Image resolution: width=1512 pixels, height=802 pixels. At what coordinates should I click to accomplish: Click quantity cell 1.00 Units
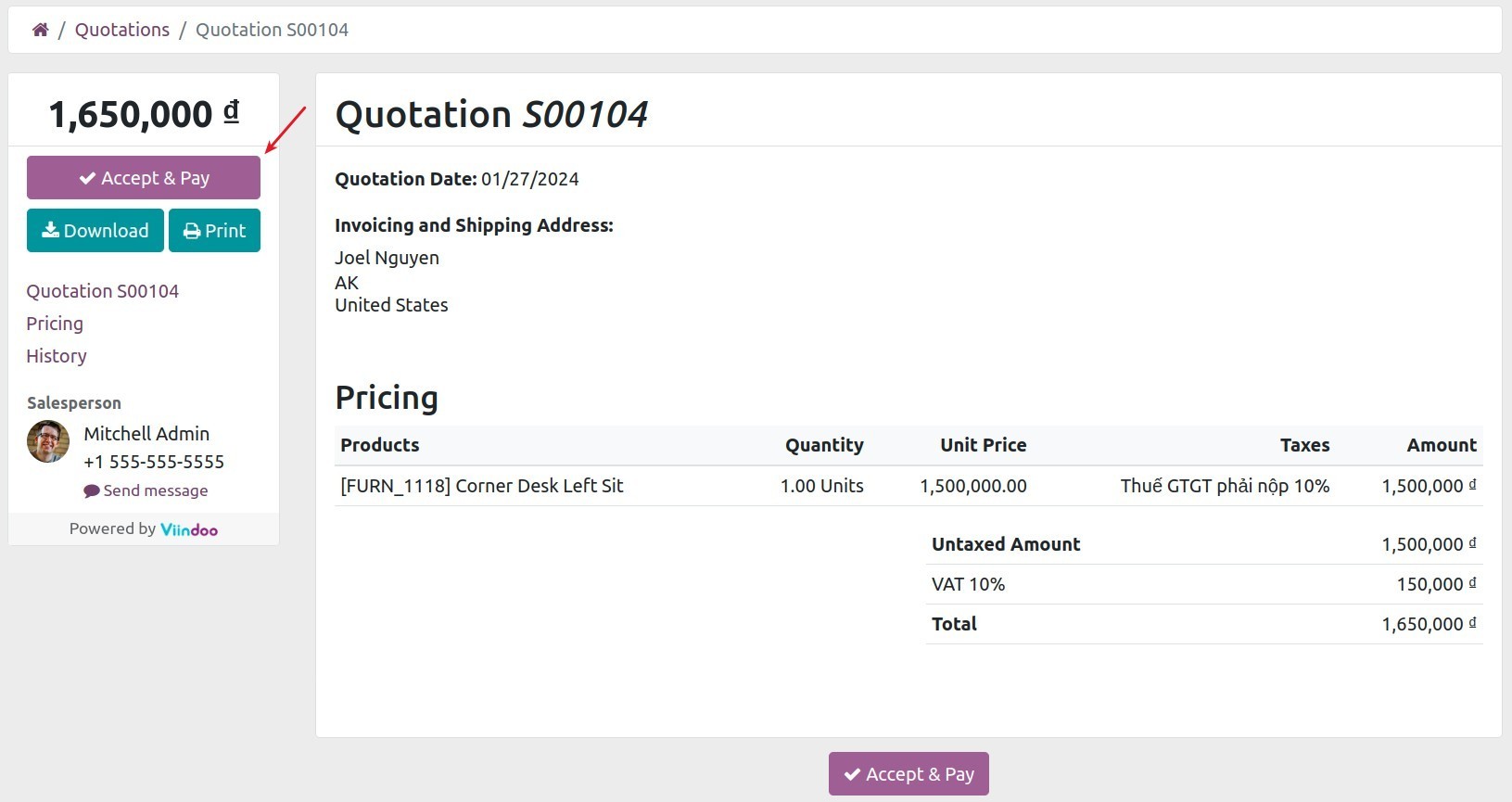click(x=822, y=486)
